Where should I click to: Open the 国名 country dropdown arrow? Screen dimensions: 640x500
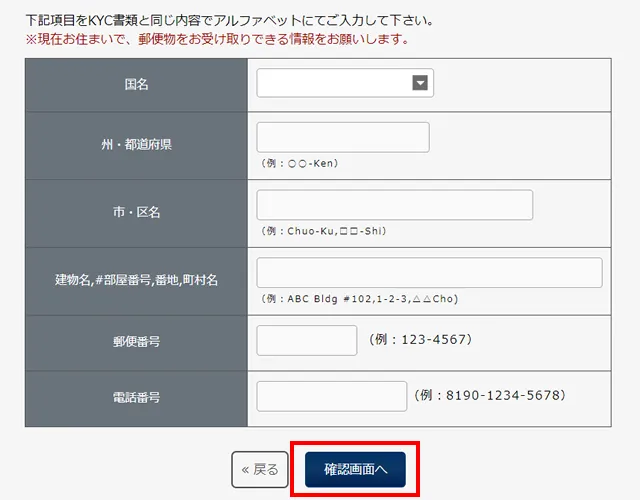(421, 83)
